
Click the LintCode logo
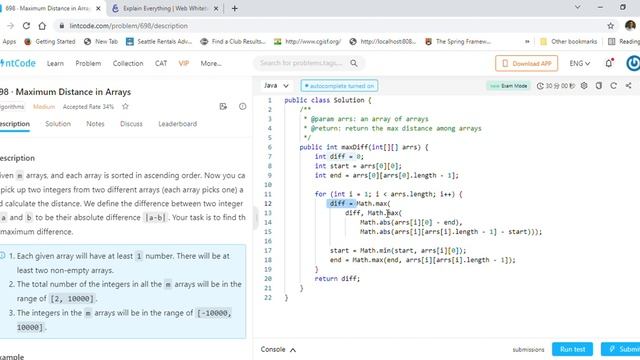18,63
